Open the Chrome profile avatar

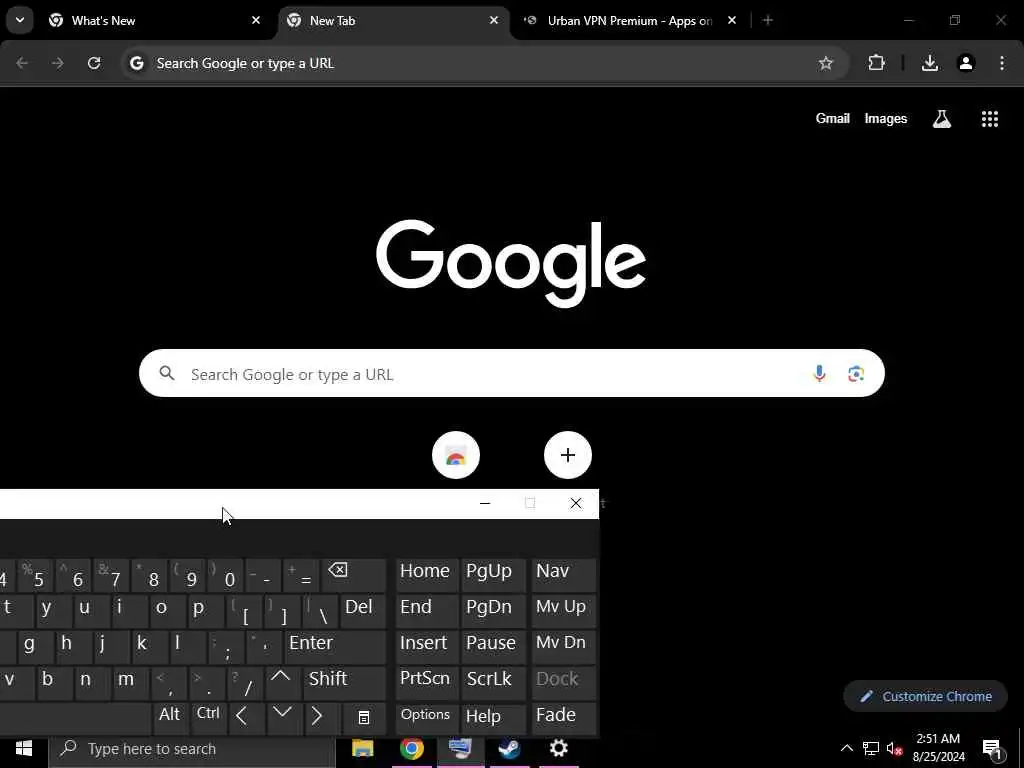[x=966, y=63]
